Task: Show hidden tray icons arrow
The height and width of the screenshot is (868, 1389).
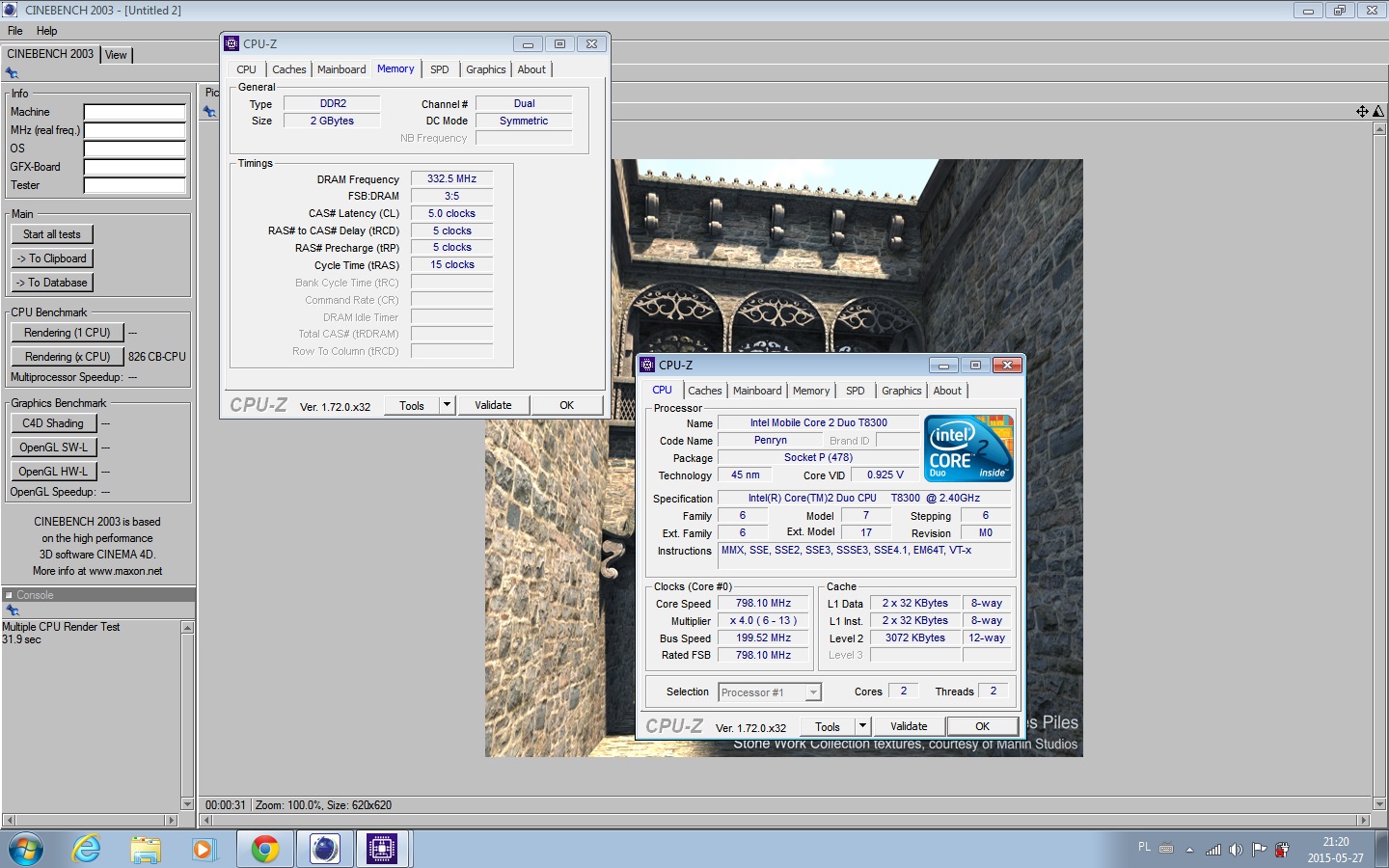Action: [1189, 850]
